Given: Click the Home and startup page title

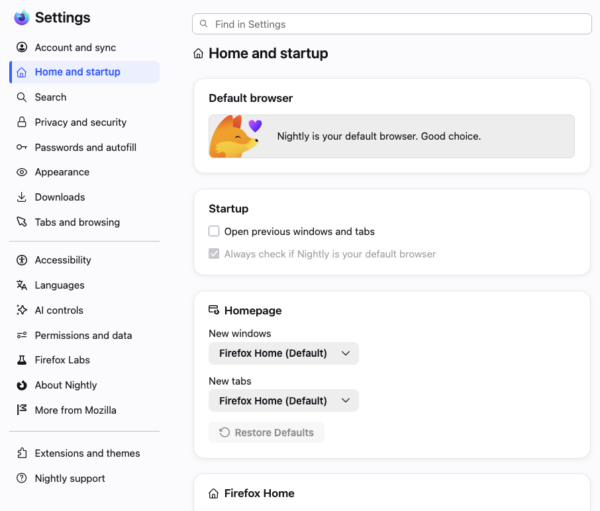Looking at the screenshot, I should pyautogui.click(x=268, y=54).
